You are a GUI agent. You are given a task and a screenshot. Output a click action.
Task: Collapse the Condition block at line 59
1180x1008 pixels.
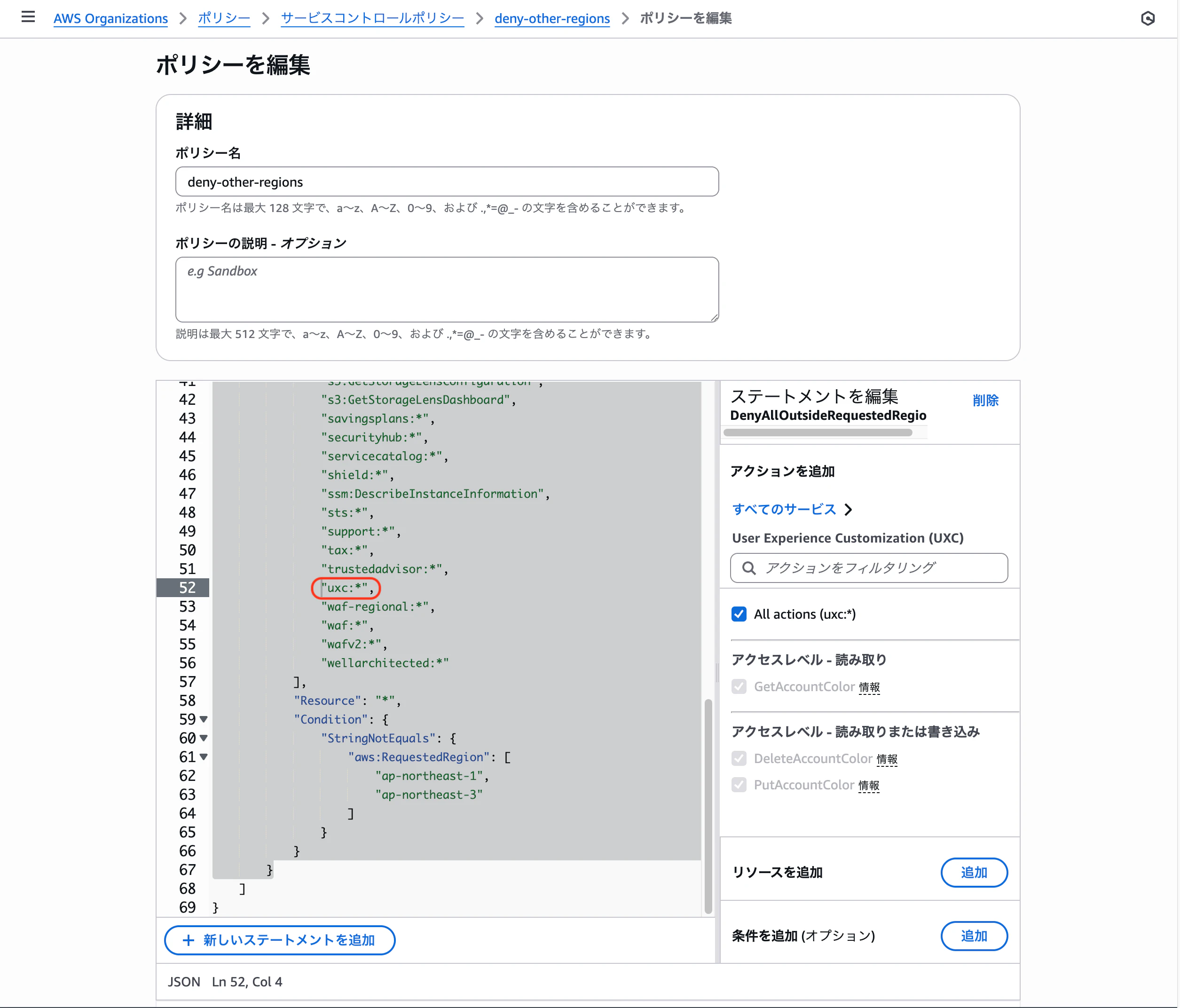[x=204, y=719]
